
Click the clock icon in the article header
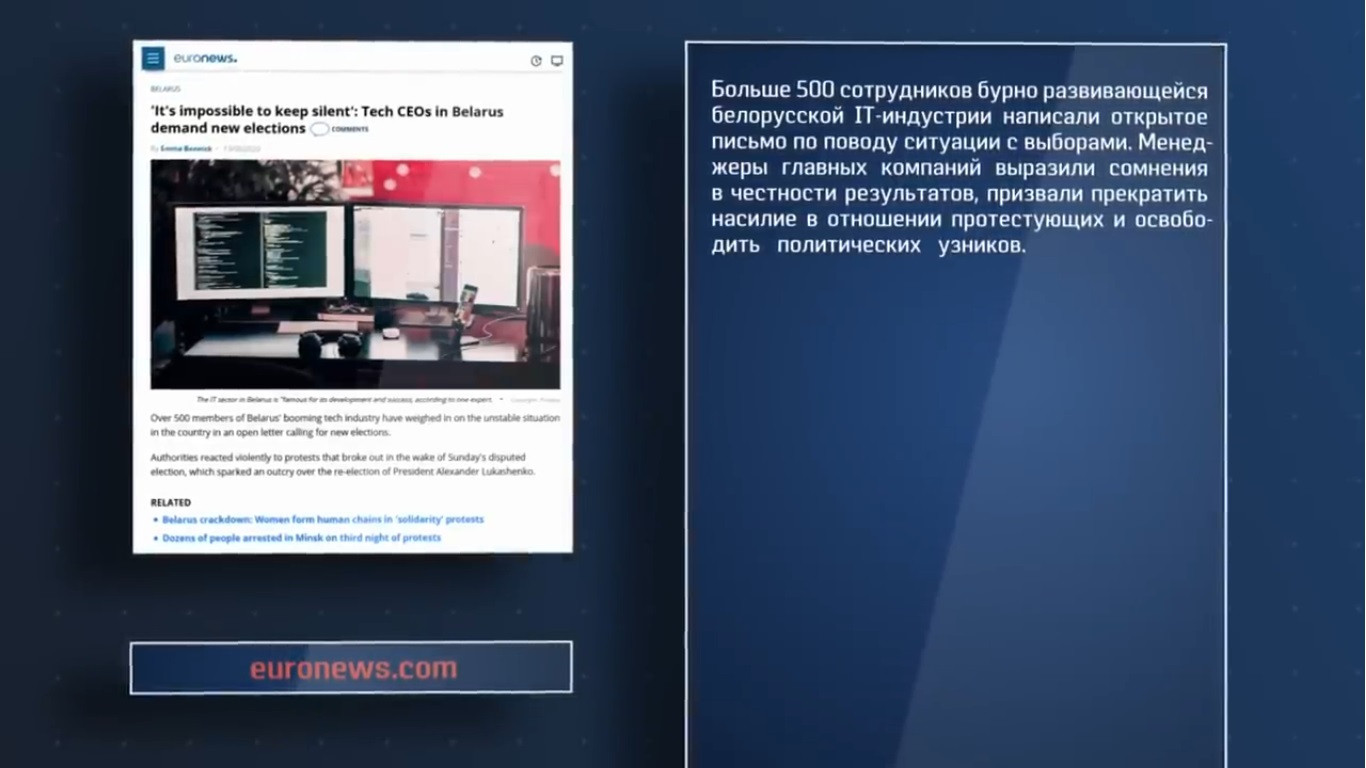coord(536,61)
